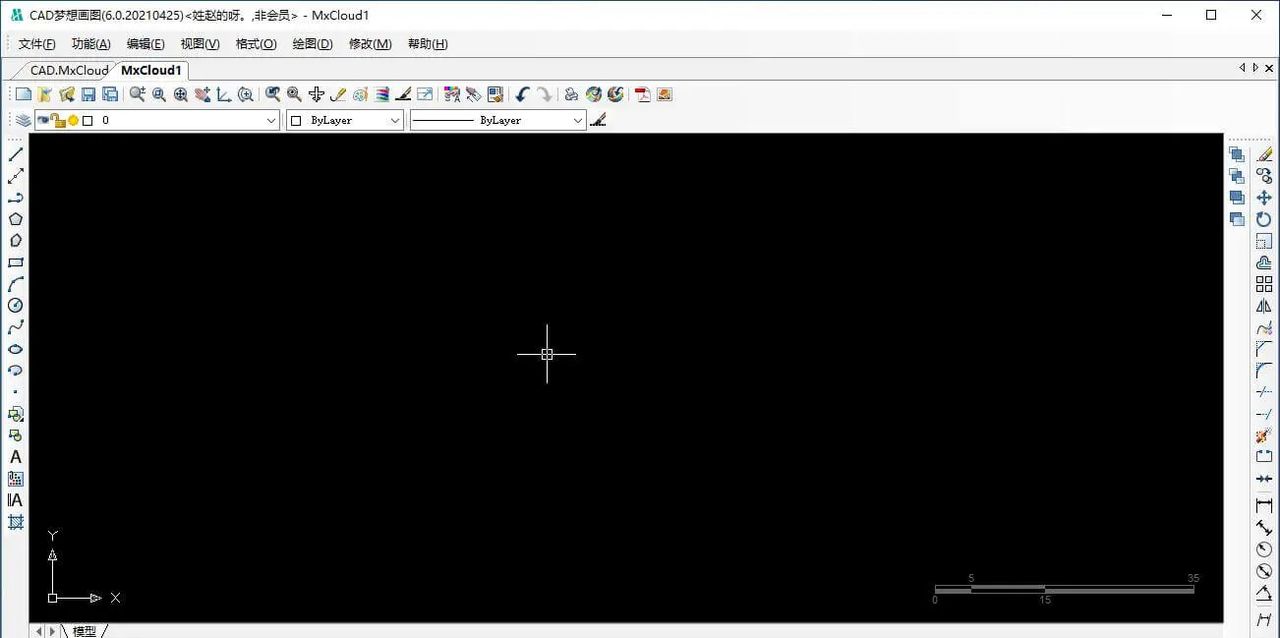Click the Linear dimension tool

coord(1264,506)
